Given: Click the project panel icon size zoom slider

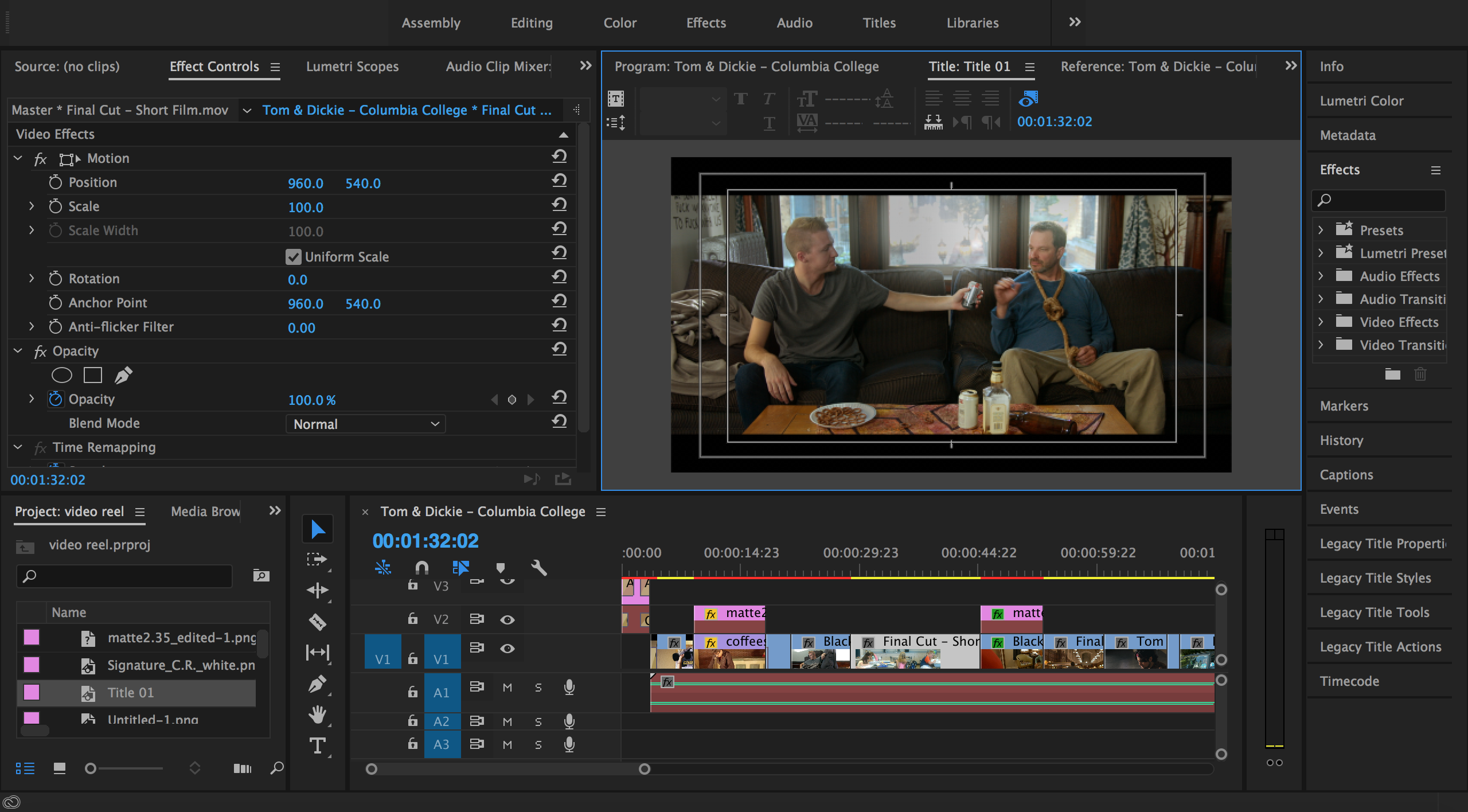Looking at the screenshot, I should [x=91, y=768].
